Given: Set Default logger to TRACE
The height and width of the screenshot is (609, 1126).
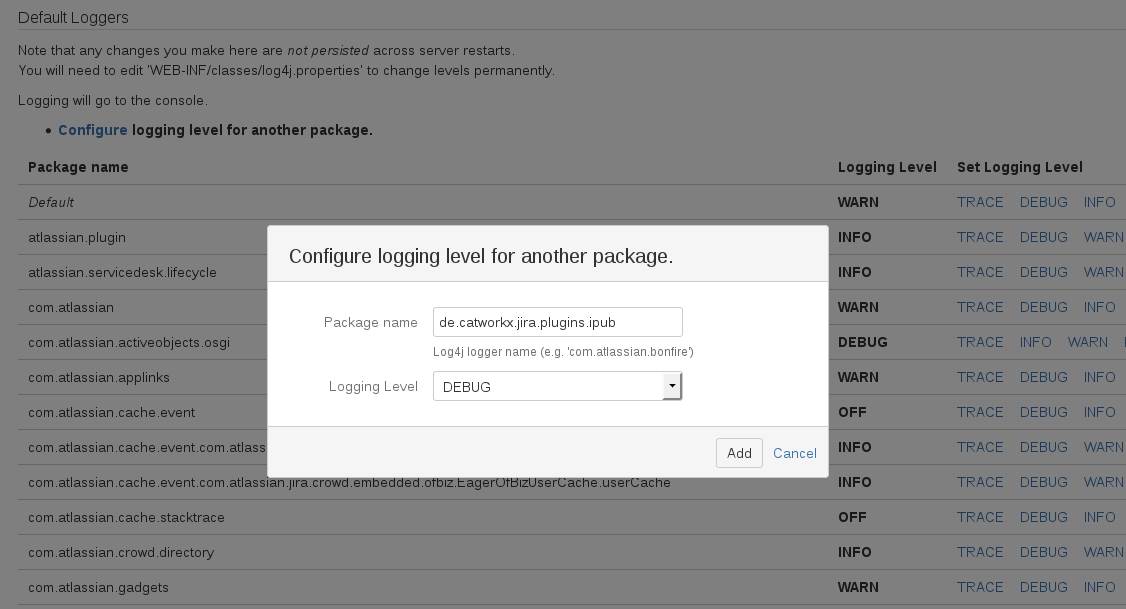Looking at the screenshot, I should click(x=980, y=202).
